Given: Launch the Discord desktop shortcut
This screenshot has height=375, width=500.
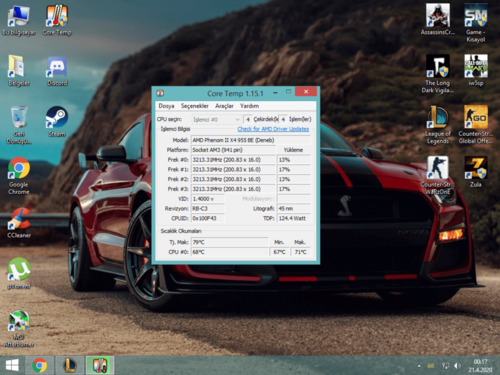Looking at the screenshot, I should 57,71.
